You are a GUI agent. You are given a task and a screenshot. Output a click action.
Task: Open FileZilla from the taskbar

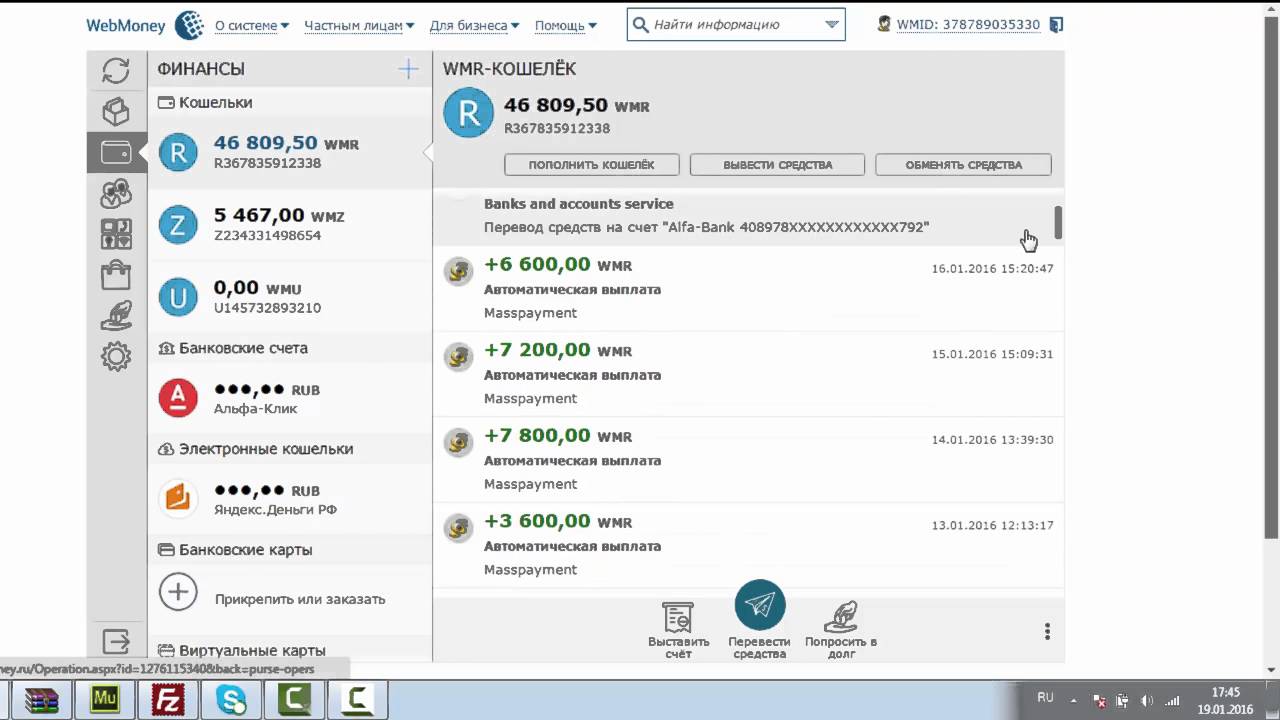click(x=166, y=700)
